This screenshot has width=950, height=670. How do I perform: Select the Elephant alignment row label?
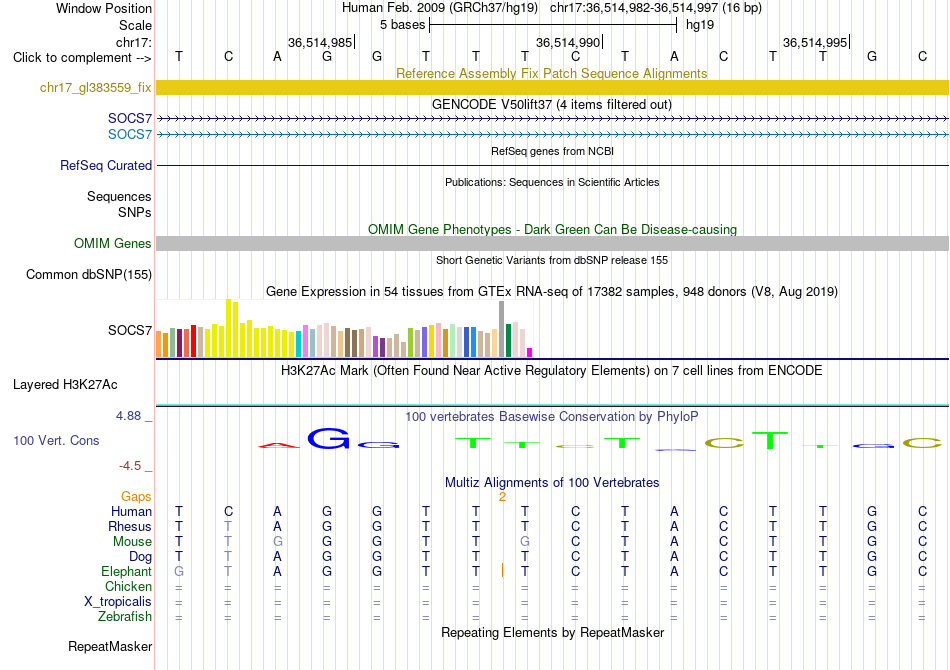(126, 571)
